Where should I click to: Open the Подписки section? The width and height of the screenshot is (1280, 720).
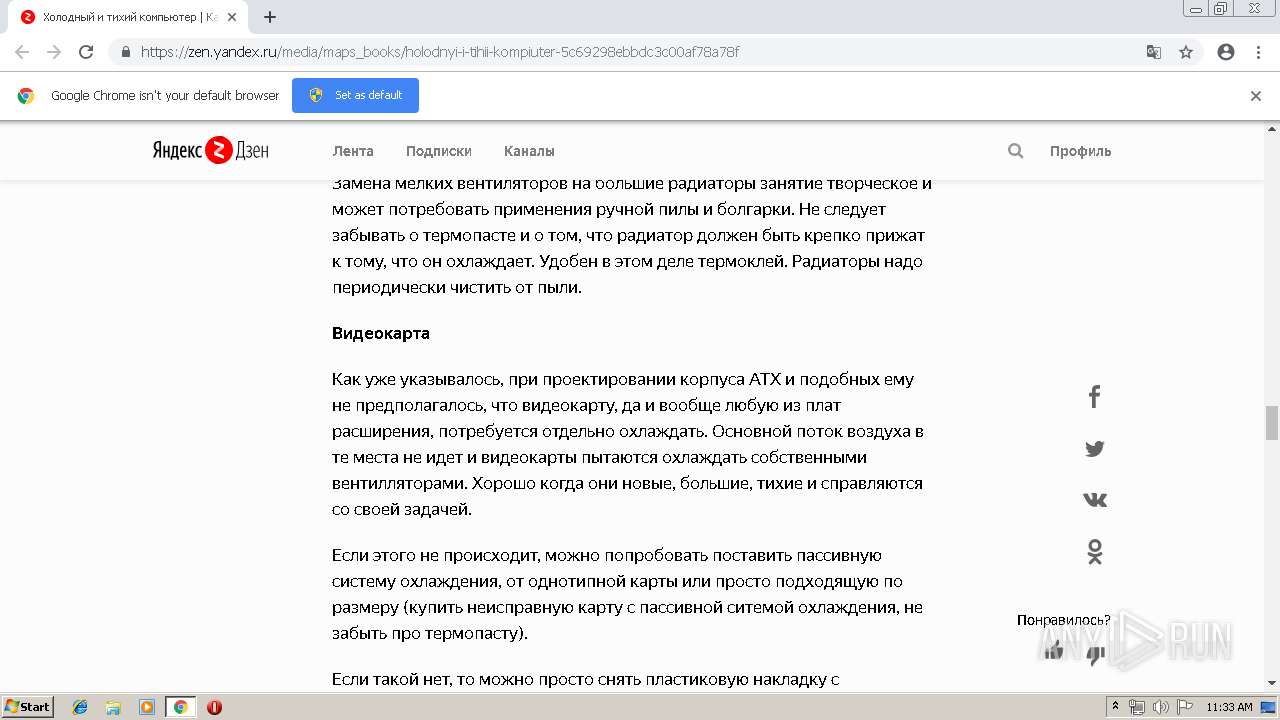pos(439,151)
